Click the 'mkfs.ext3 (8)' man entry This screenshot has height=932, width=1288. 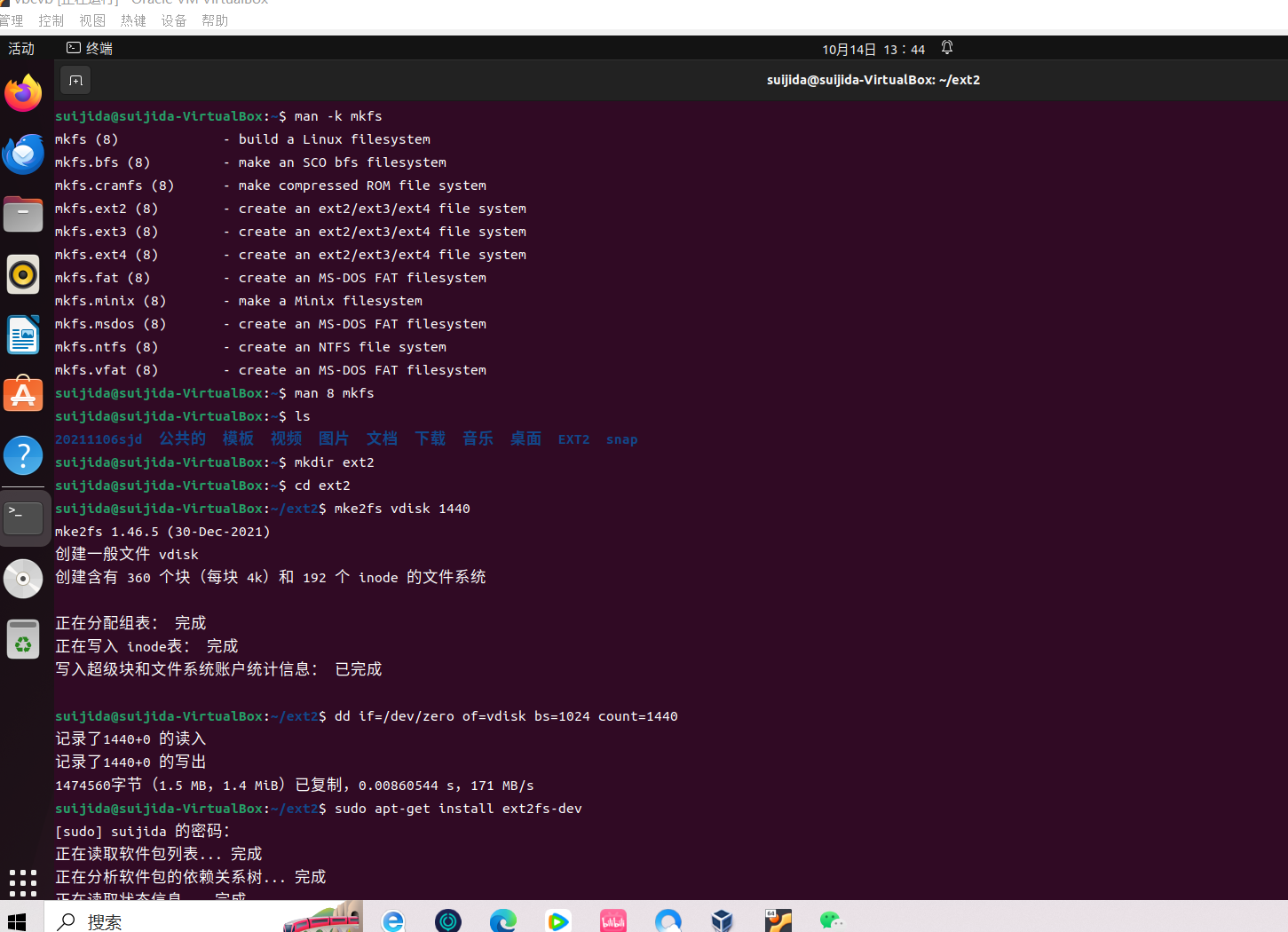[x=107, y=232]
